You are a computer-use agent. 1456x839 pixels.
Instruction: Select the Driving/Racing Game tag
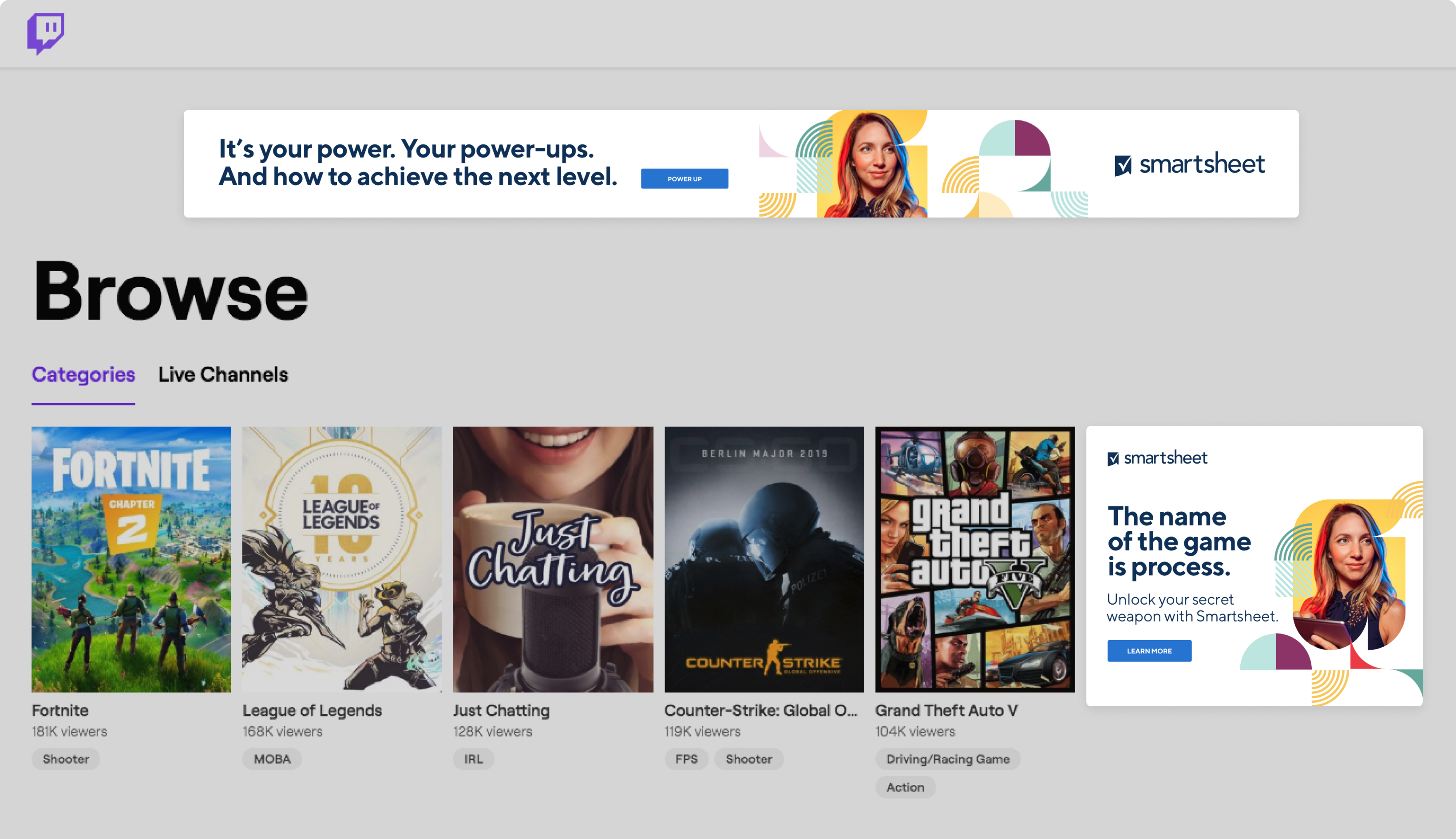pos(948,759)
